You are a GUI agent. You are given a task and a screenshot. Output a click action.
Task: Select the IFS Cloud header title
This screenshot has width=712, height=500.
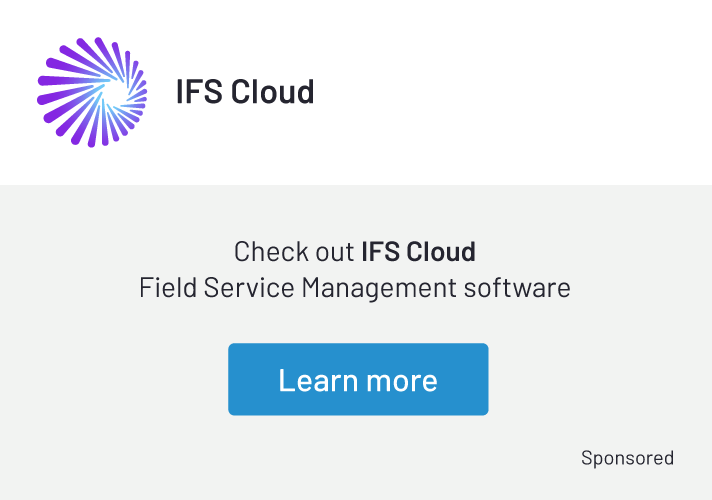(x=245, y=92)
